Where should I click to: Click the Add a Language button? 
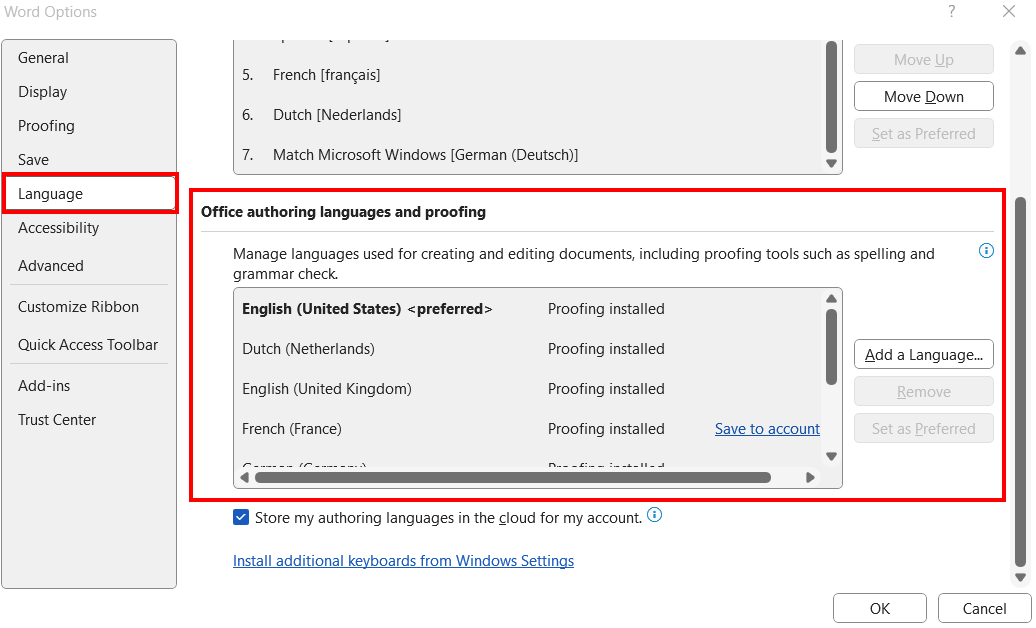point(924,355)
